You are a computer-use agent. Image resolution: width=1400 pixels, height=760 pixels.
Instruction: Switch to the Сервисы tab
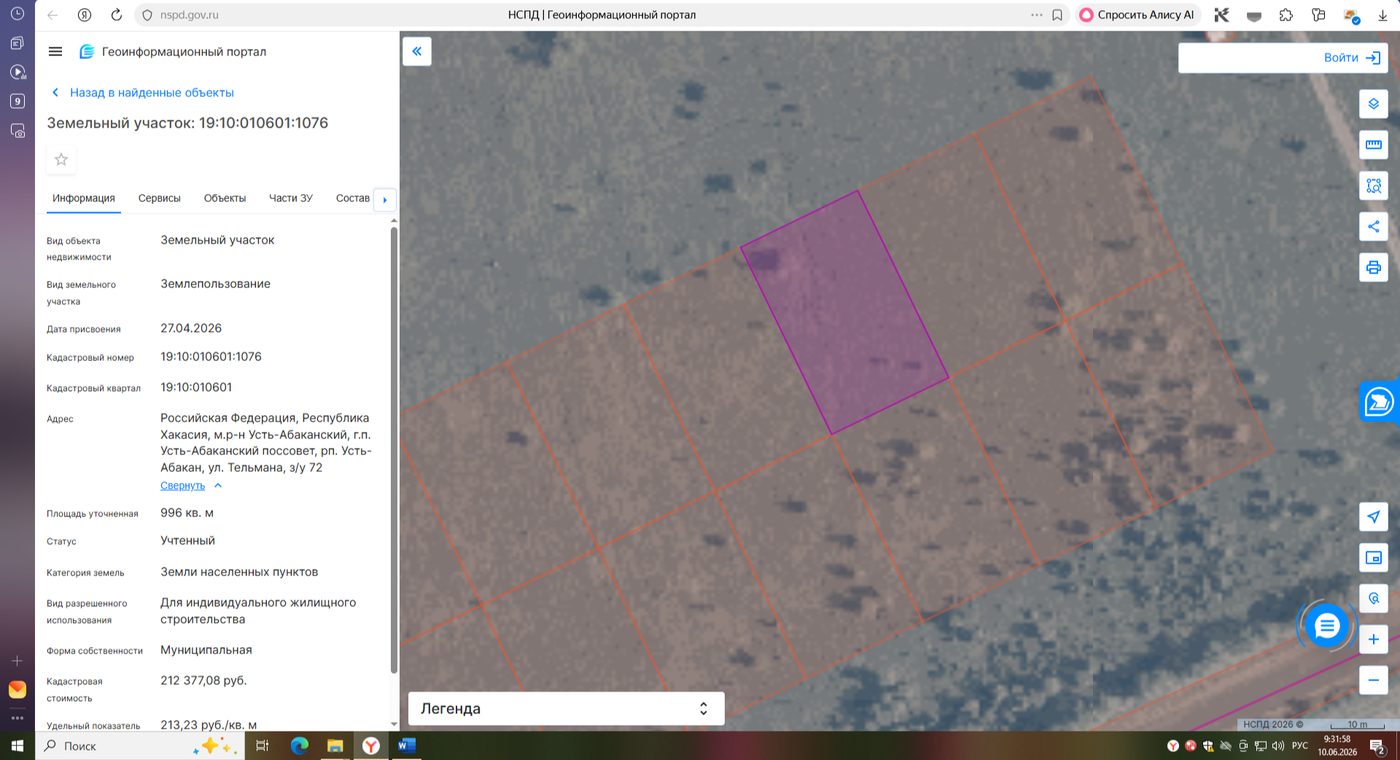coord(160,198)
